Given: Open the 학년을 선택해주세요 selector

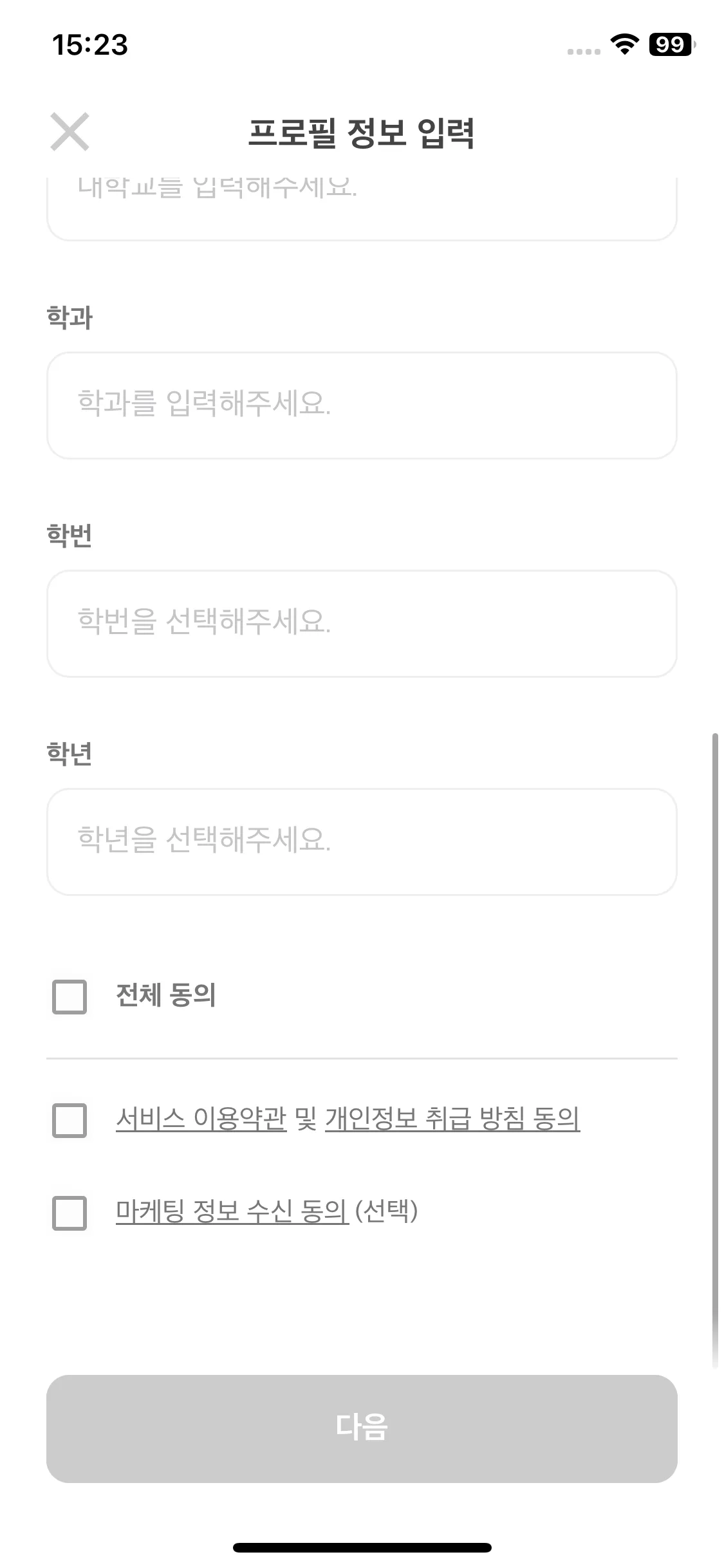Looking at the screenshot, I should [362, 841].
